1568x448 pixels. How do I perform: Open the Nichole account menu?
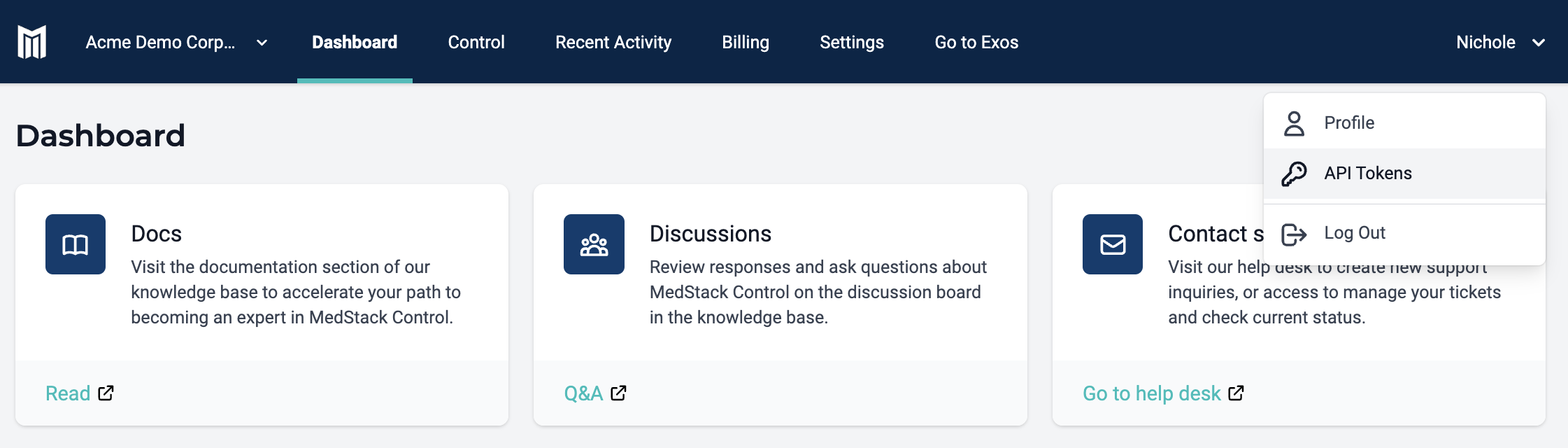(x=1500, y=42)
